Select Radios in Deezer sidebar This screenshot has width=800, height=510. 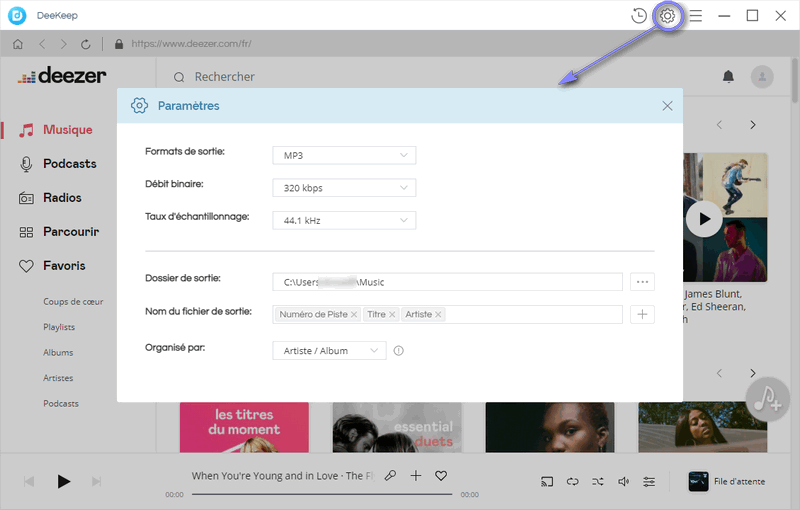click(50, 198)
